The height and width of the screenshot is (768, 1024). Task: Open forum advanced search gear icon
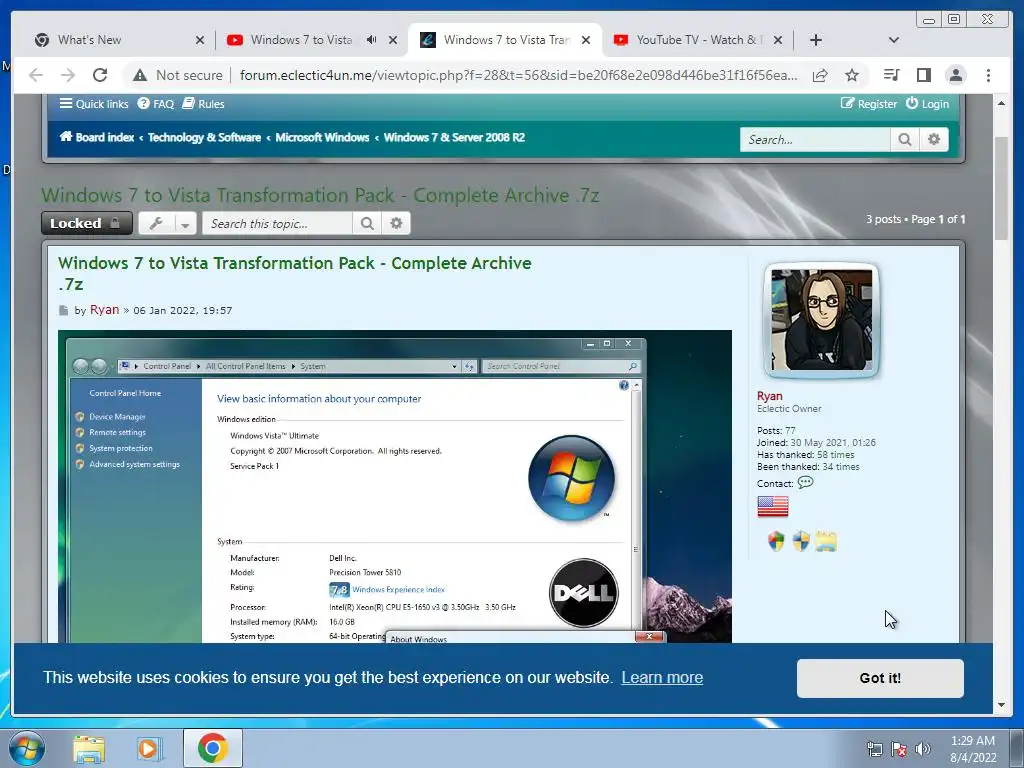coord(934,139)
